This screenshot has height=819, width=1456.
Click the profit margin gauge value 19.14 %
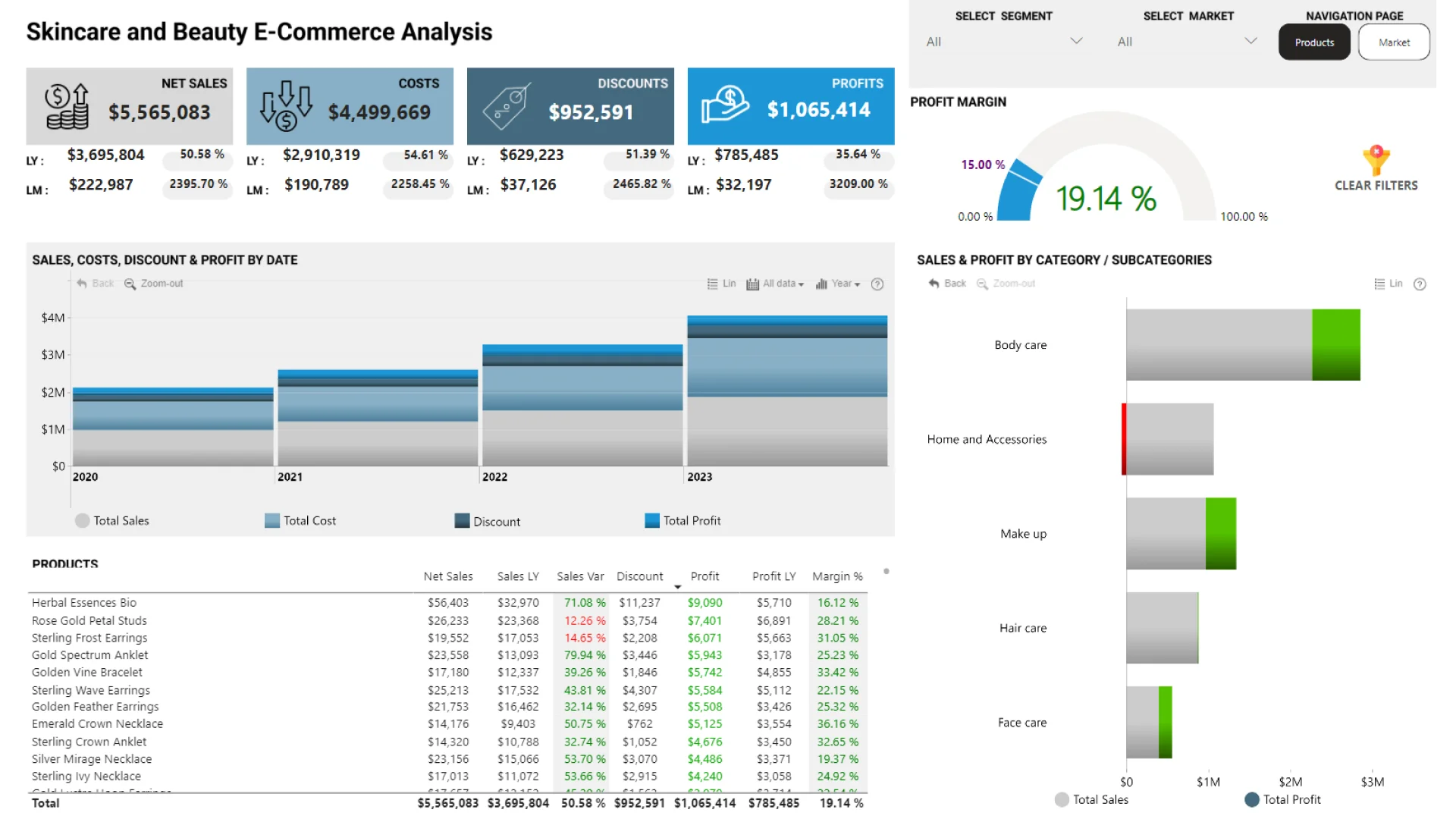(1106, 199)
